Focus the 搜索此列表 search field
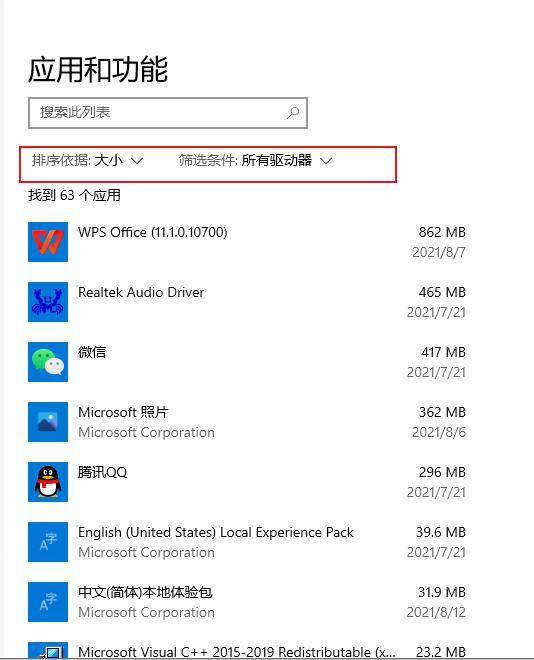 (x=168, y=113)
